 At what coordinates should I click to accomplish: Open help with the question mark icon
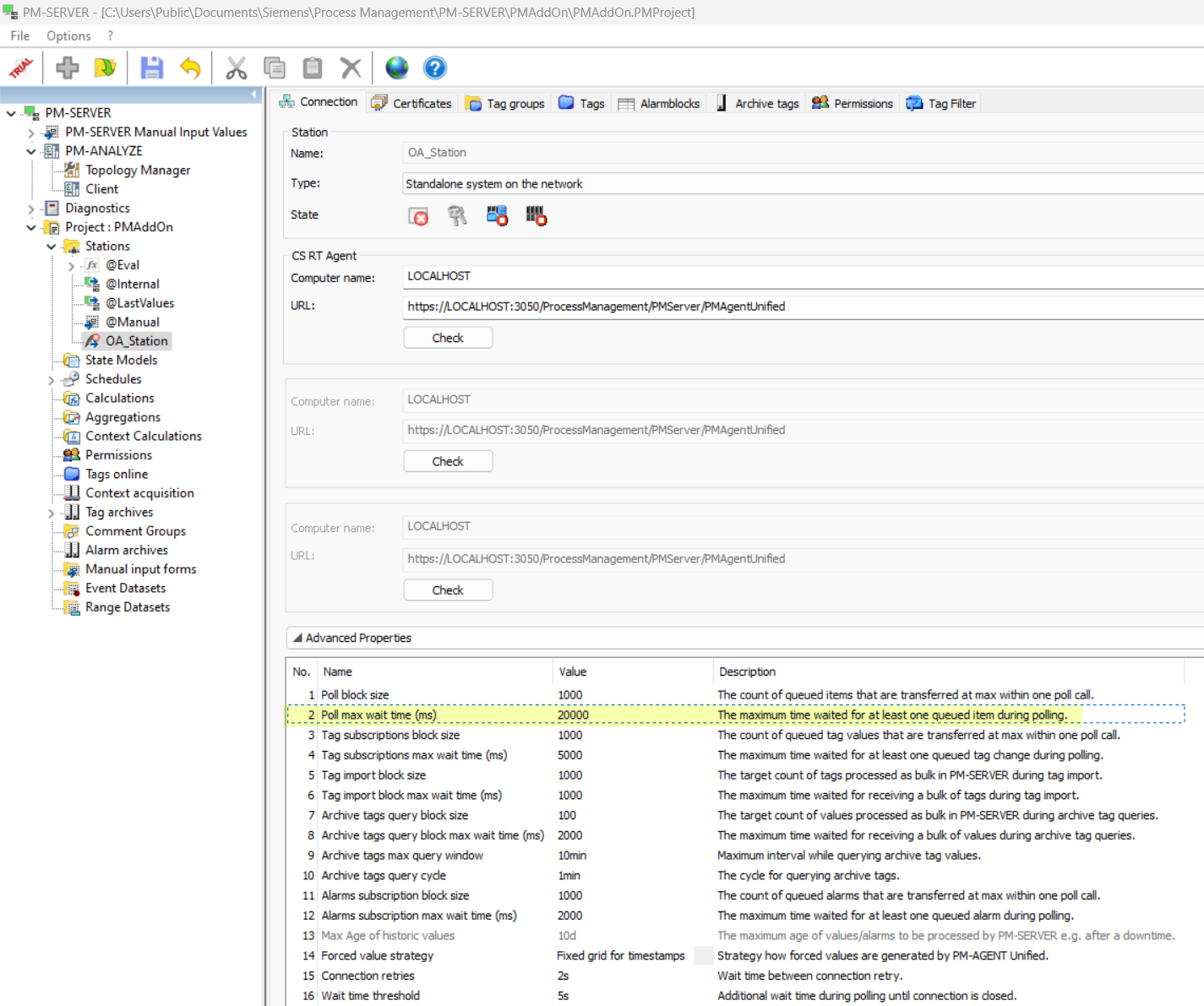(x=434, y=68)
